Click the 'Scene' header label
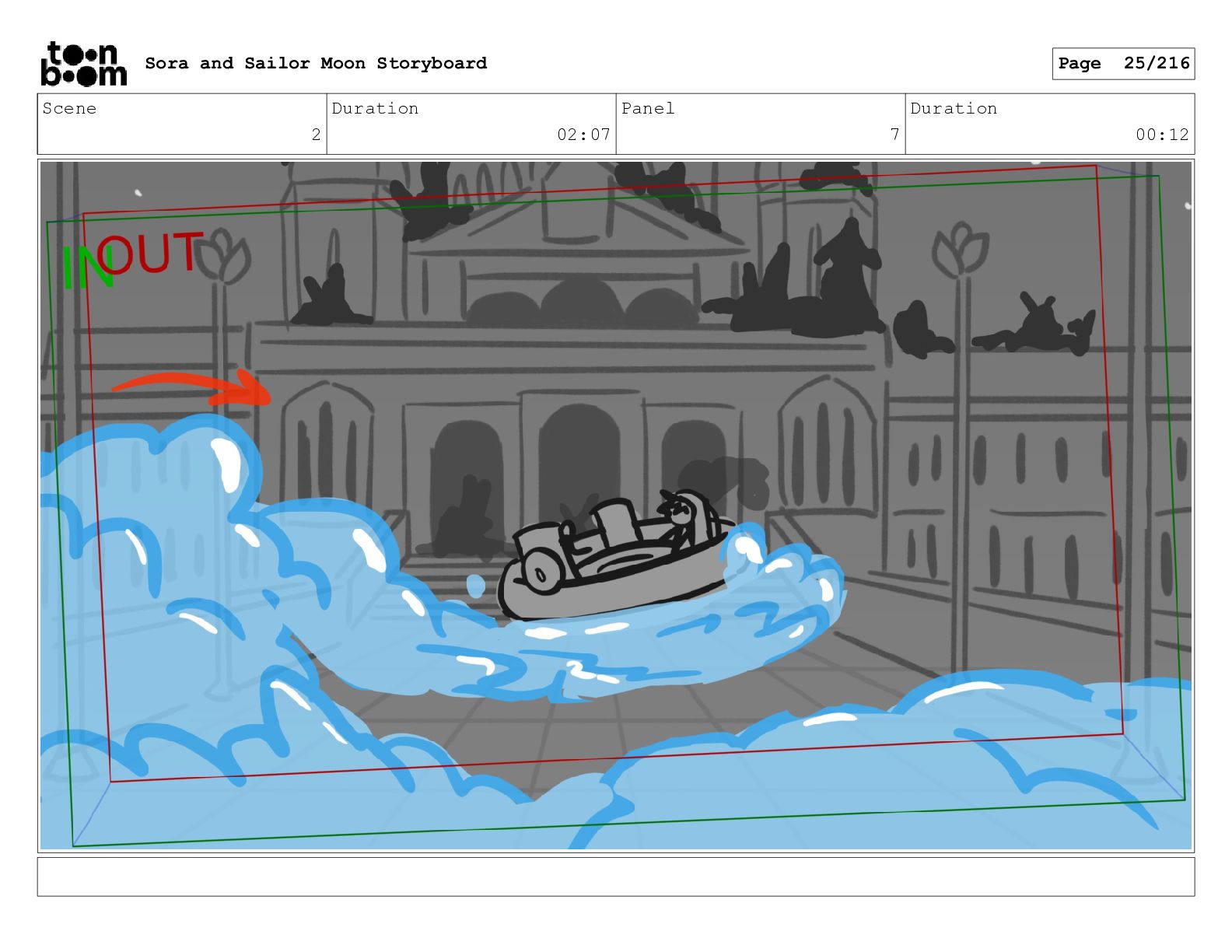 coord(69,109)
